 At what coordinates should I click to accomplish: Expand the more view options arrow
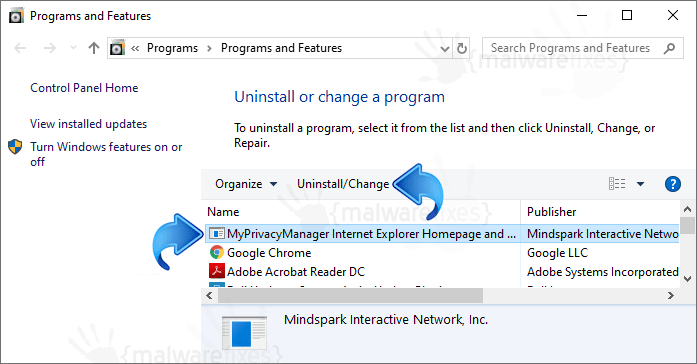tap(641, 184)
